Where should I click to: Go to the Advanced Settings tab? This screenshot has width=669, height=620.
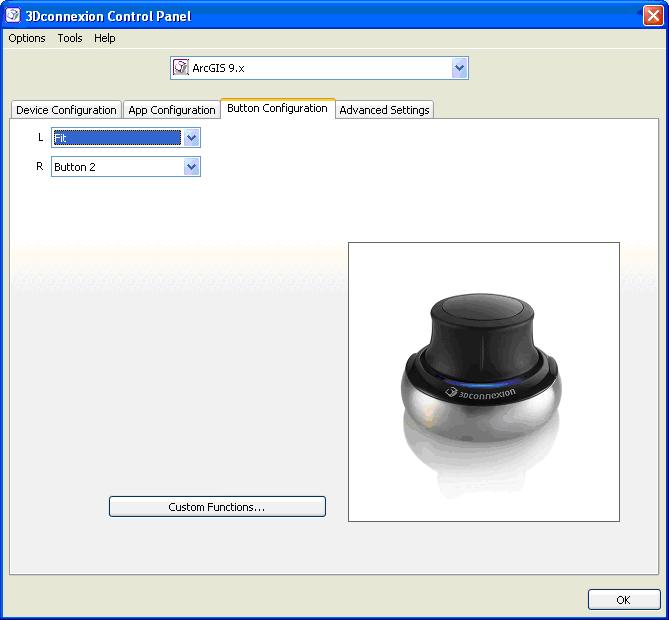pyautogui.click(x=384, y=110)
